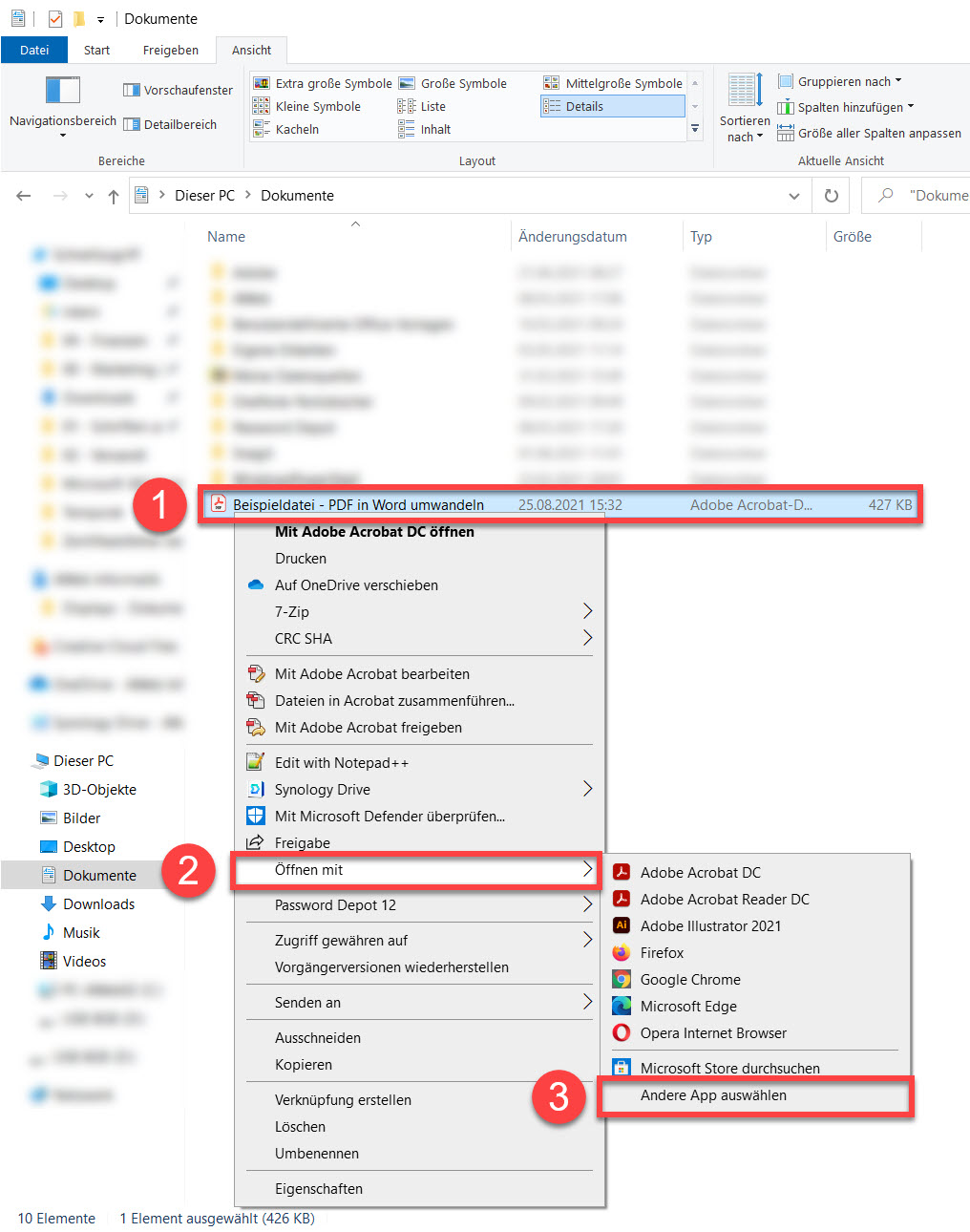Sort by the Name column header

point(226,237)
